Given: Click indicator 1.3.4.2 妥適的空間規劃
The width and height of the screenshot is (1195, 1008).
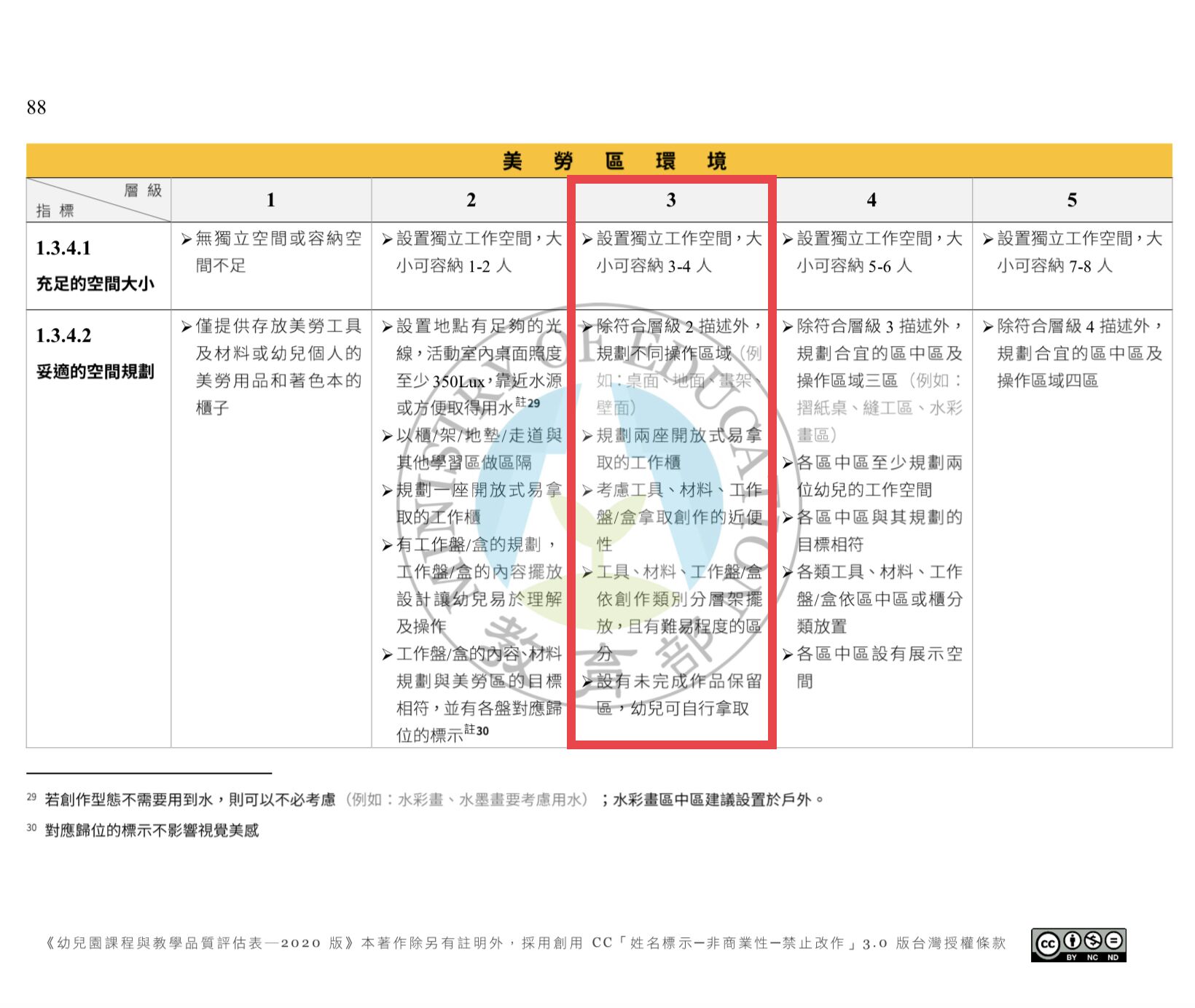Looking at the screenshot, I should [x=95, y=353].
